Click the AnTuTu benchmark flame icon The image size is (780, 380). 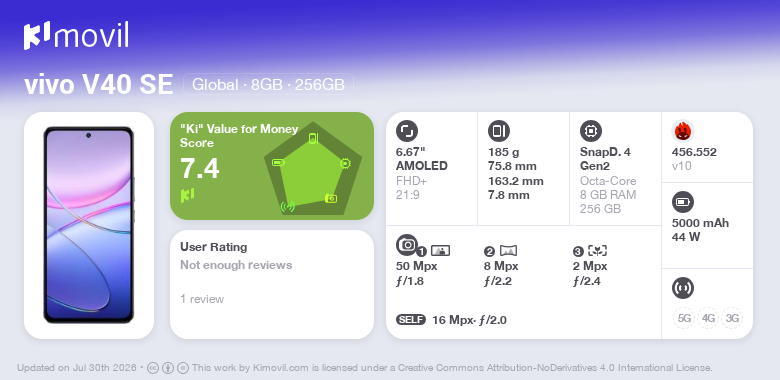pos(683,131)
